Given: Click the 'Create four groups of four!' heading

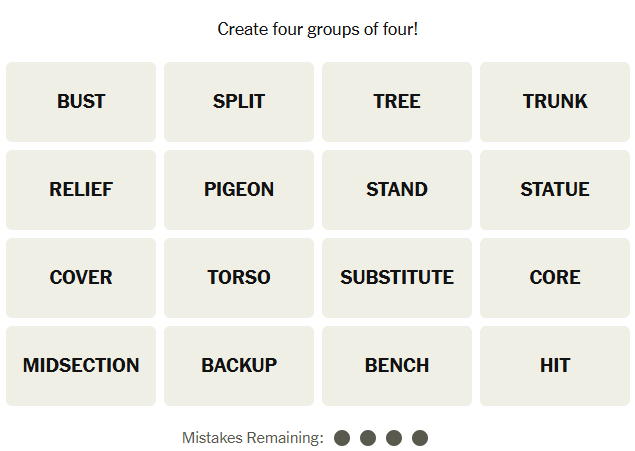Looking at the screenshot, I should click(x=318, y=29).
